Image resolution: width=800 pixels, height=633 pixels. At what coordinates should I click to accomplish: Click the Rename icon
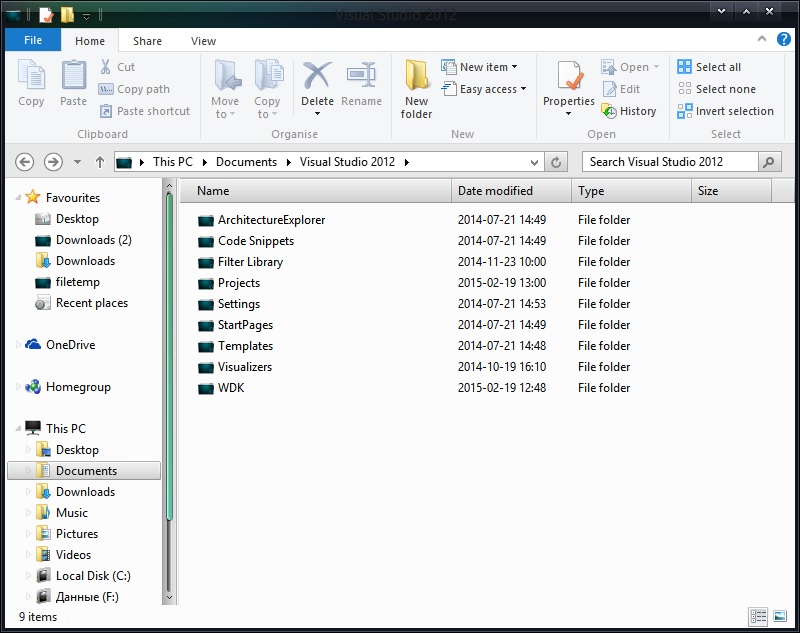point(361,75)
